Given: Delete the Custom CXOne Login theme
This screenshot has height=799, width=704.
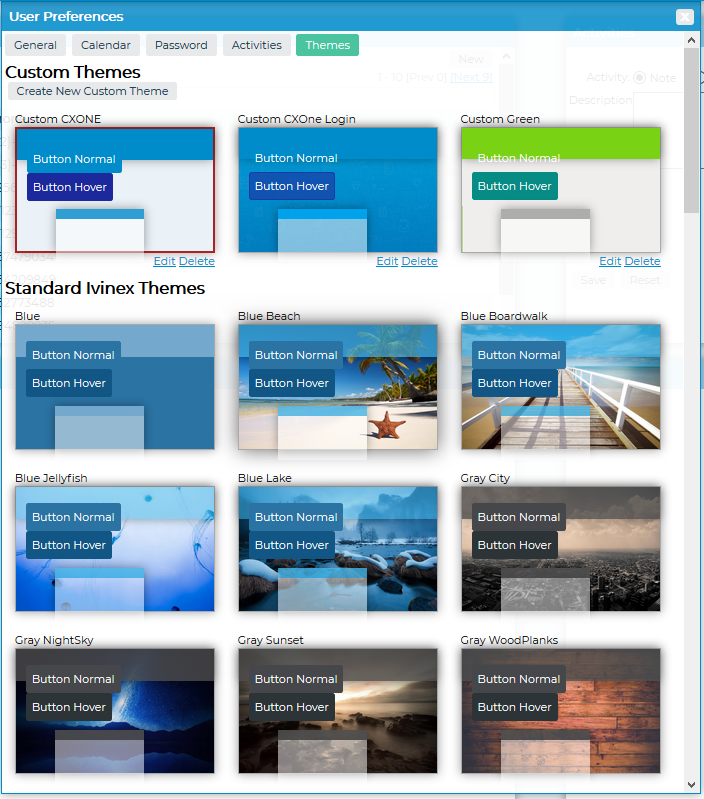Looking at the screenshot, I should point(419,261).
